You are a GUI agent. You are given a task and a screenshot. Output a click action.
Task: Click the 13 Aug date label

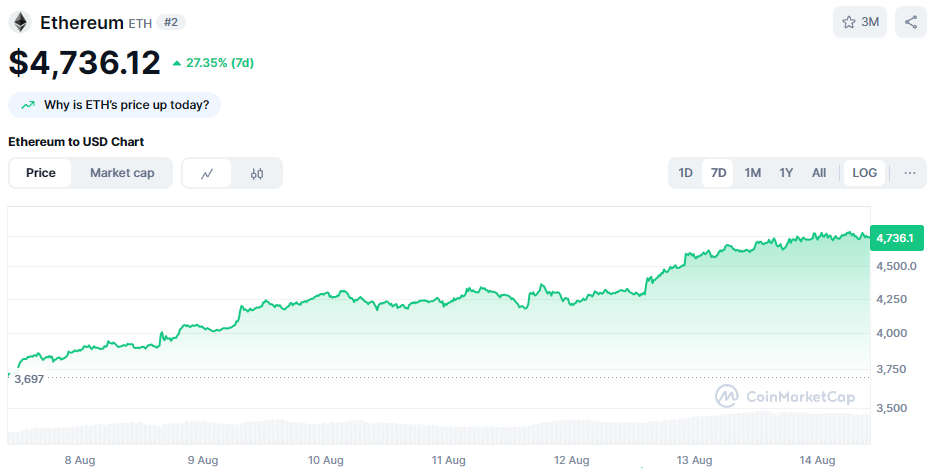(x=694, y=460)
